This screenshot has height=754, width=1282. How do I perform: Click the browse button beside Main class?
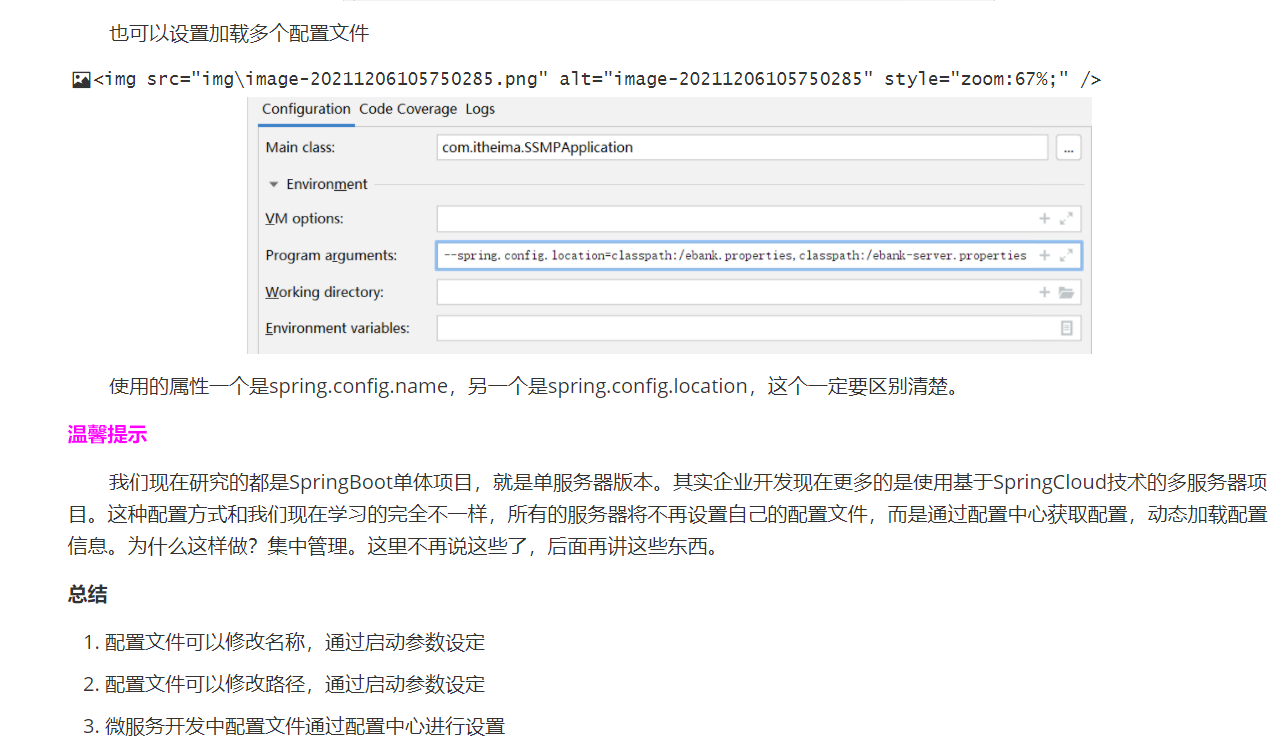tap(1068, 148)
